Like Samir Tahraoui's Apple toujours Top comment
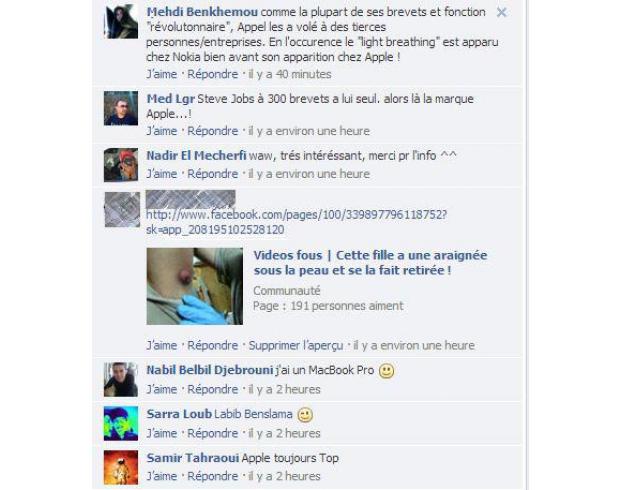620x490 pixels. [162, 476]
